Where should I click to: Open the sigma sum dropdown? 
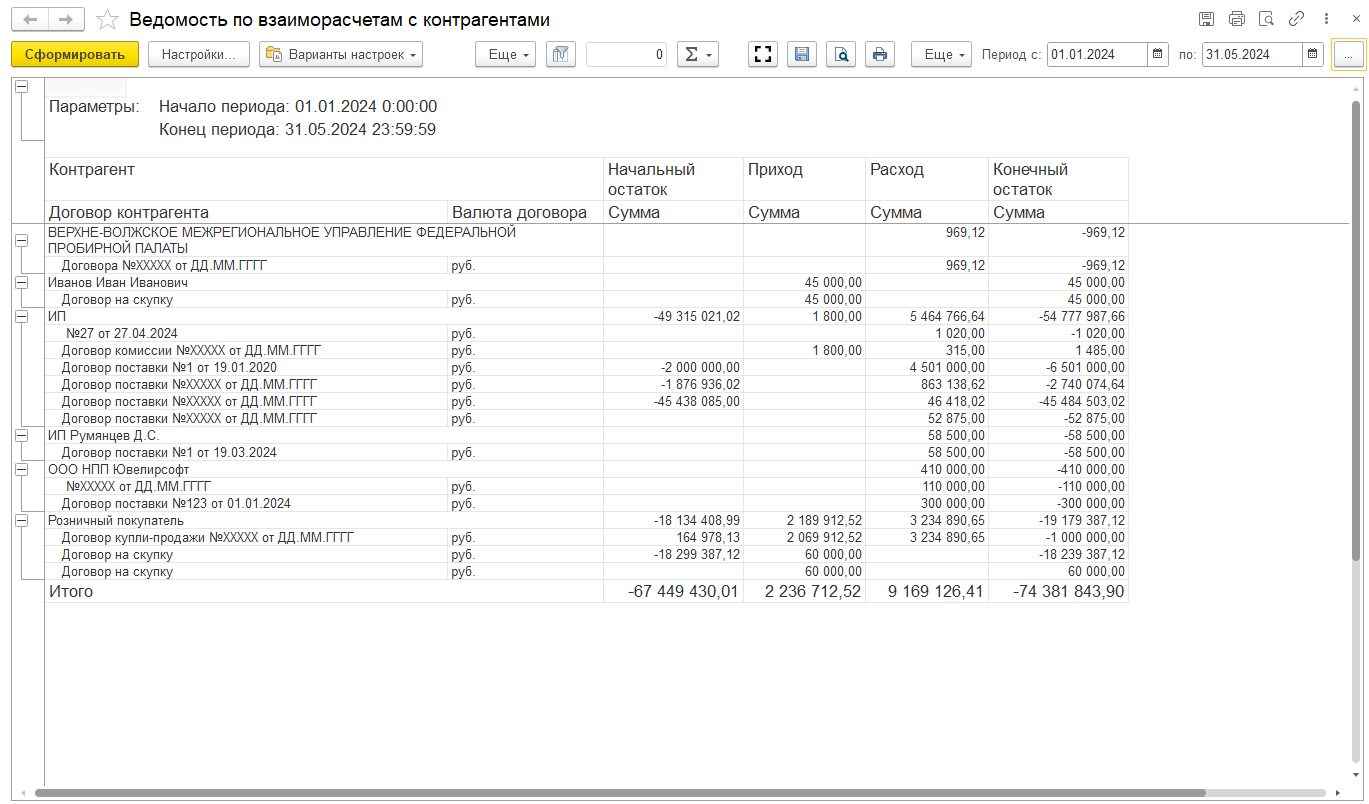698,55
